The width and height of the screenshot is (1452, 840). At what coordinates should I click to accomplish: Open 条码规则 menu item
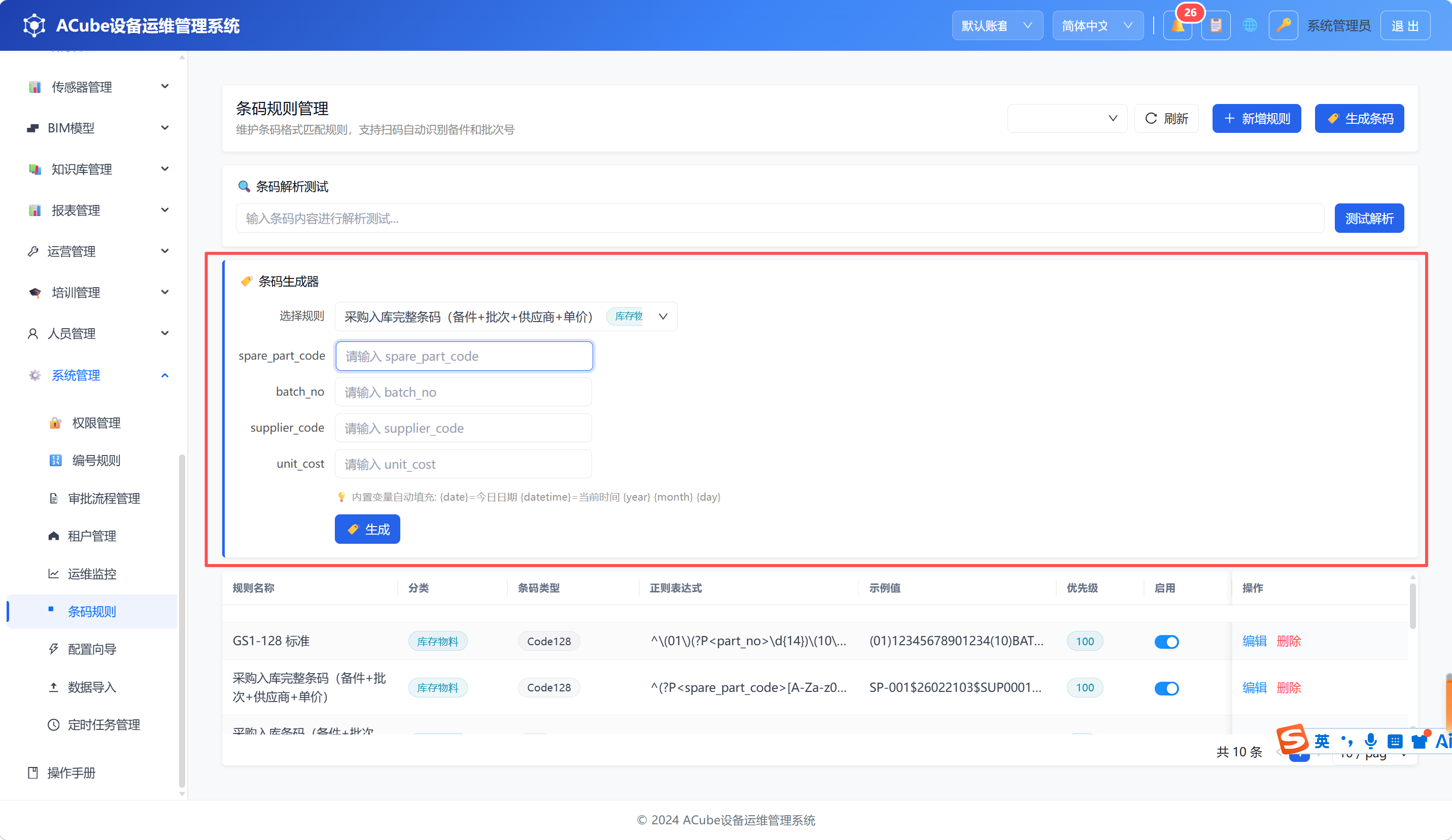pos(92,611)
